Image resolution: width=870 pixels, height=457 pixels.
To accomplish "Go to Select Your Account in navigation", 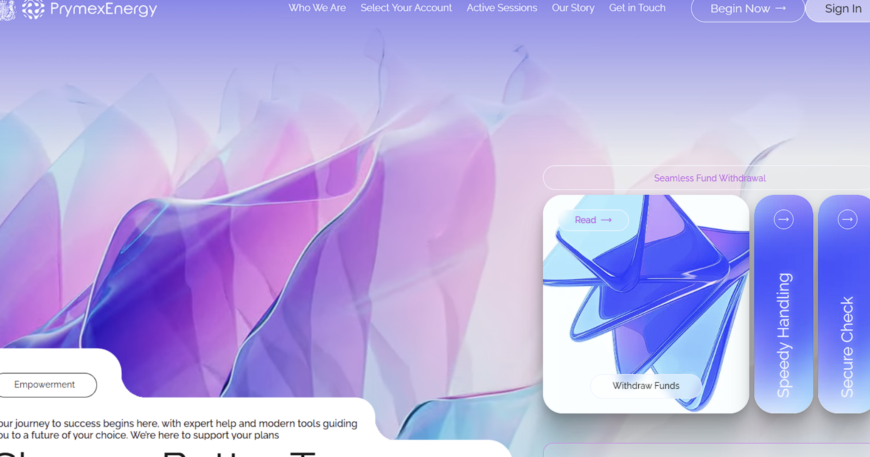I will (406, 8).
